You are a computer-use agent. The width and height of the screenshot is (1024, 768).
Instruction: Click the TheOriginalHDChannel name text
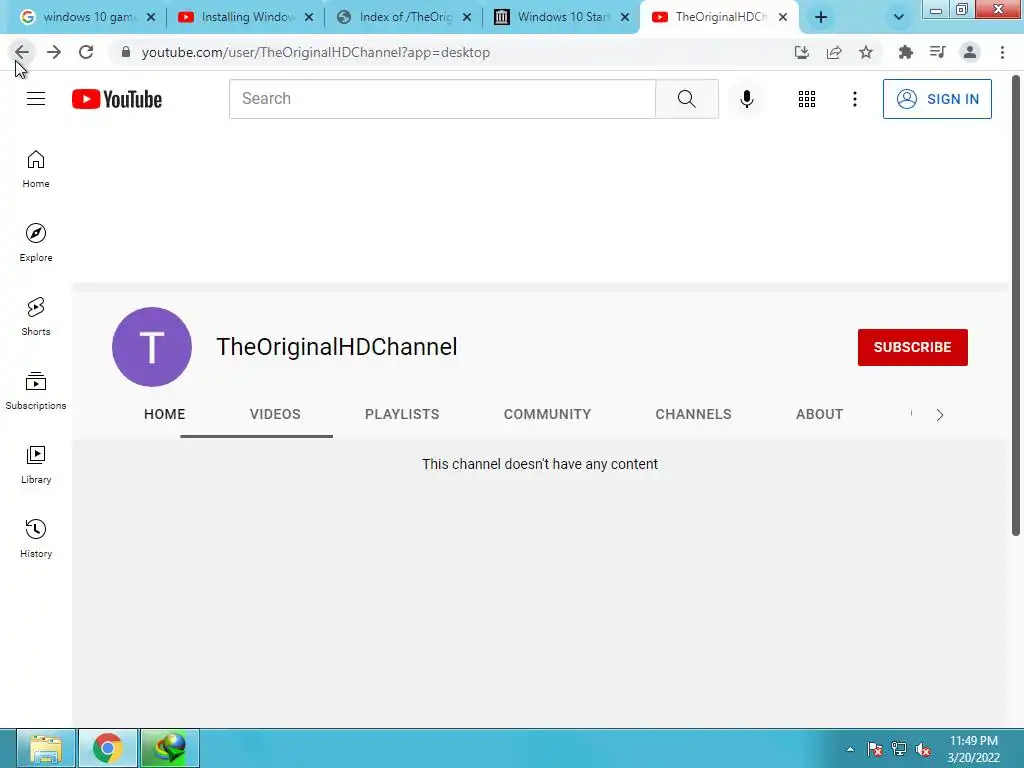click(x=336, y=347)
